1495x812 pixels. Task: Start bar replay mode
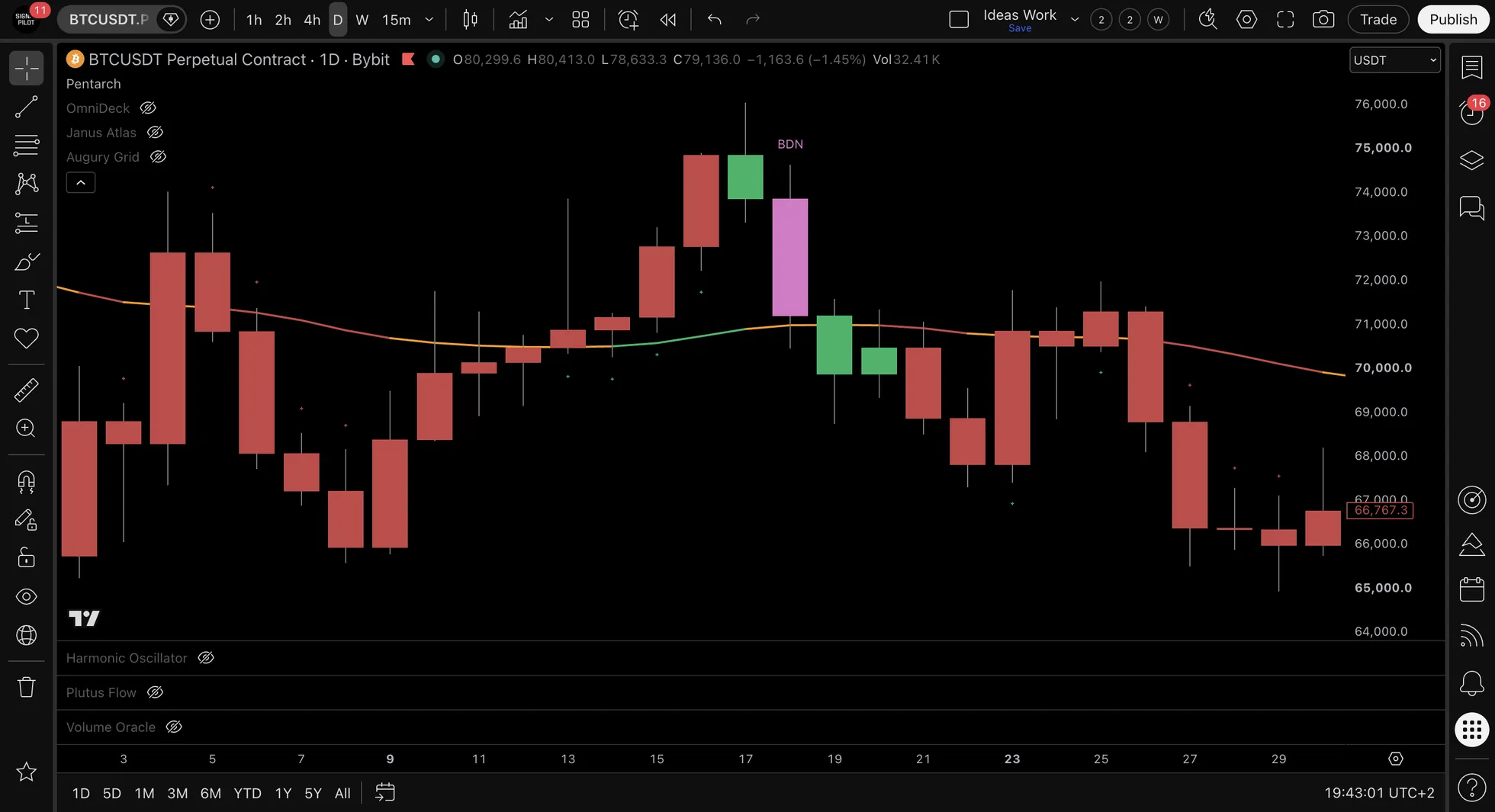(668, 20)
